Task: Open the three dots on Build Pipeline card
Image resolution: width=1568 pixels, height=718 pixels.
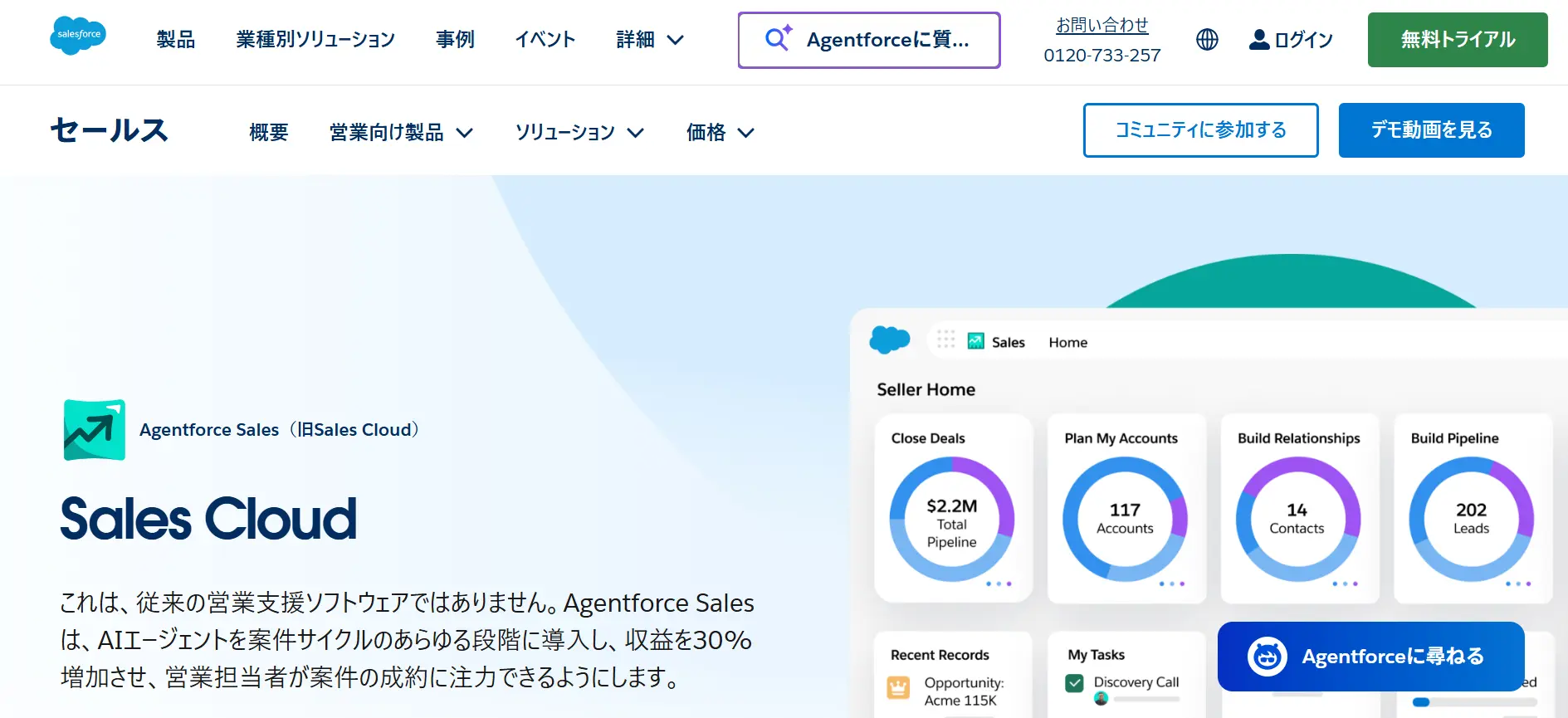Action: point(1518,584)
